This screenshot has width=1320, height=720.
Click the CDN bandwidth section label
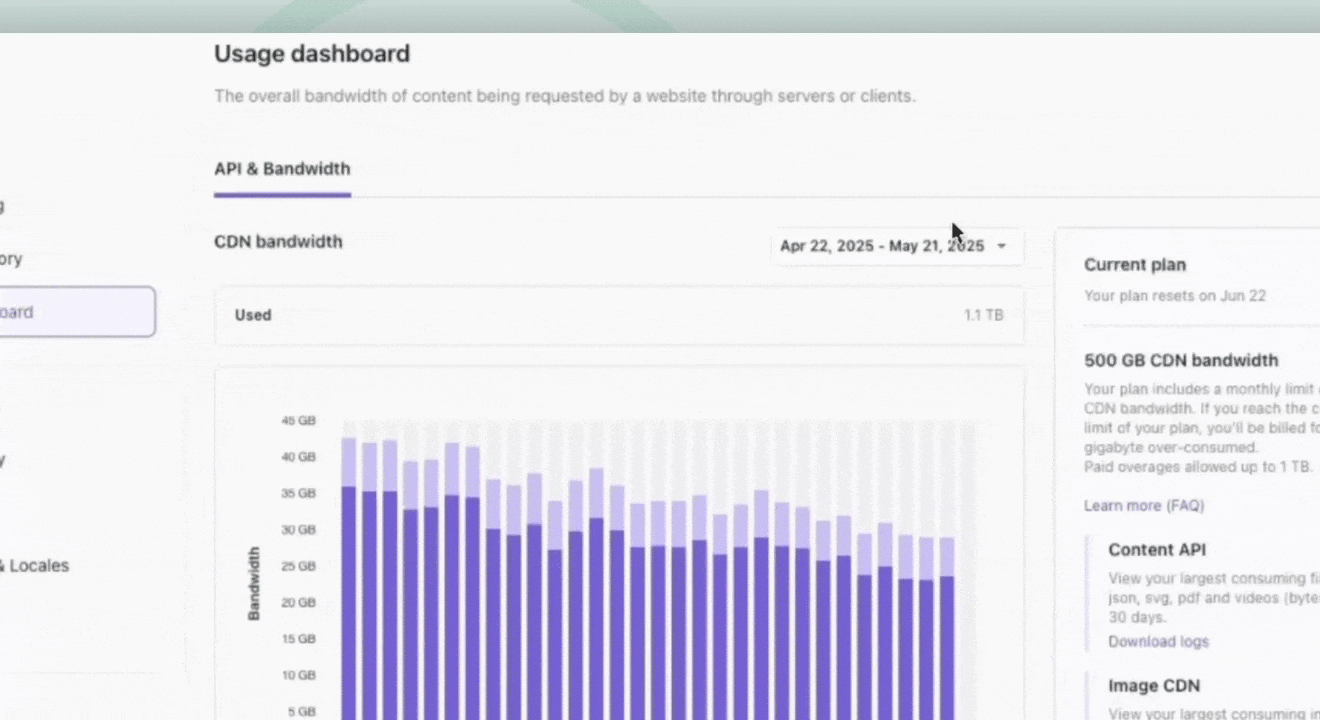278,242
